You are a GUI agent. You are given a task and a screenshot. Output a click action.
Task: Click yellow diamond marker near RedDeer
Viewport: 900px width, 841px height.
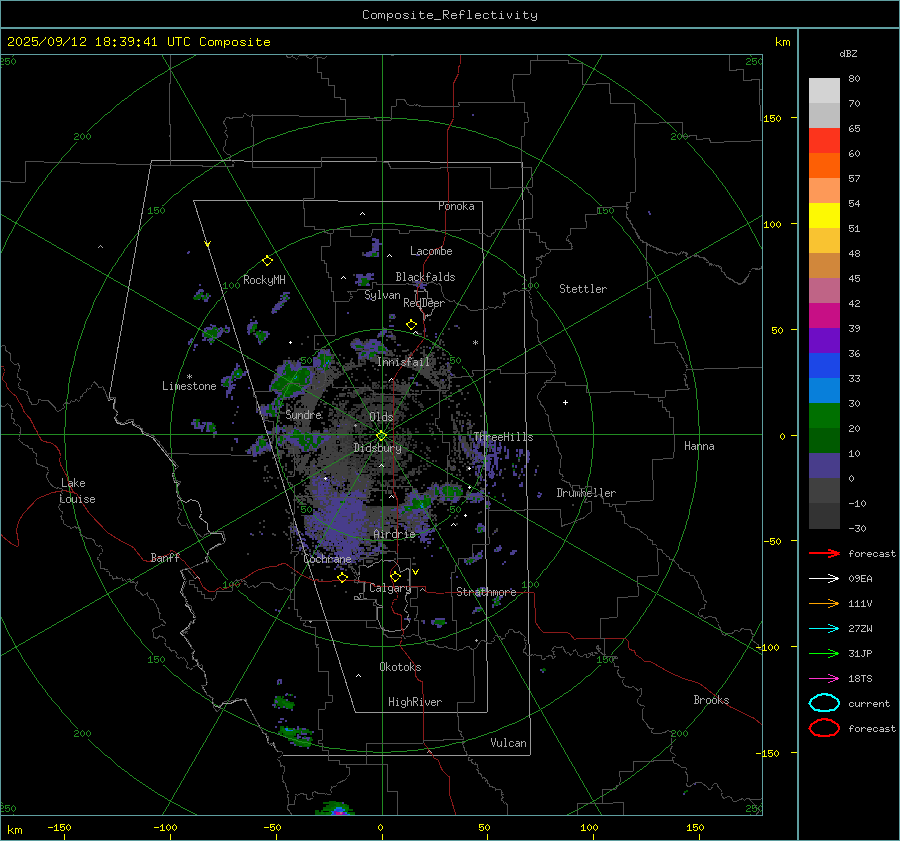click(x=411, y=325)
